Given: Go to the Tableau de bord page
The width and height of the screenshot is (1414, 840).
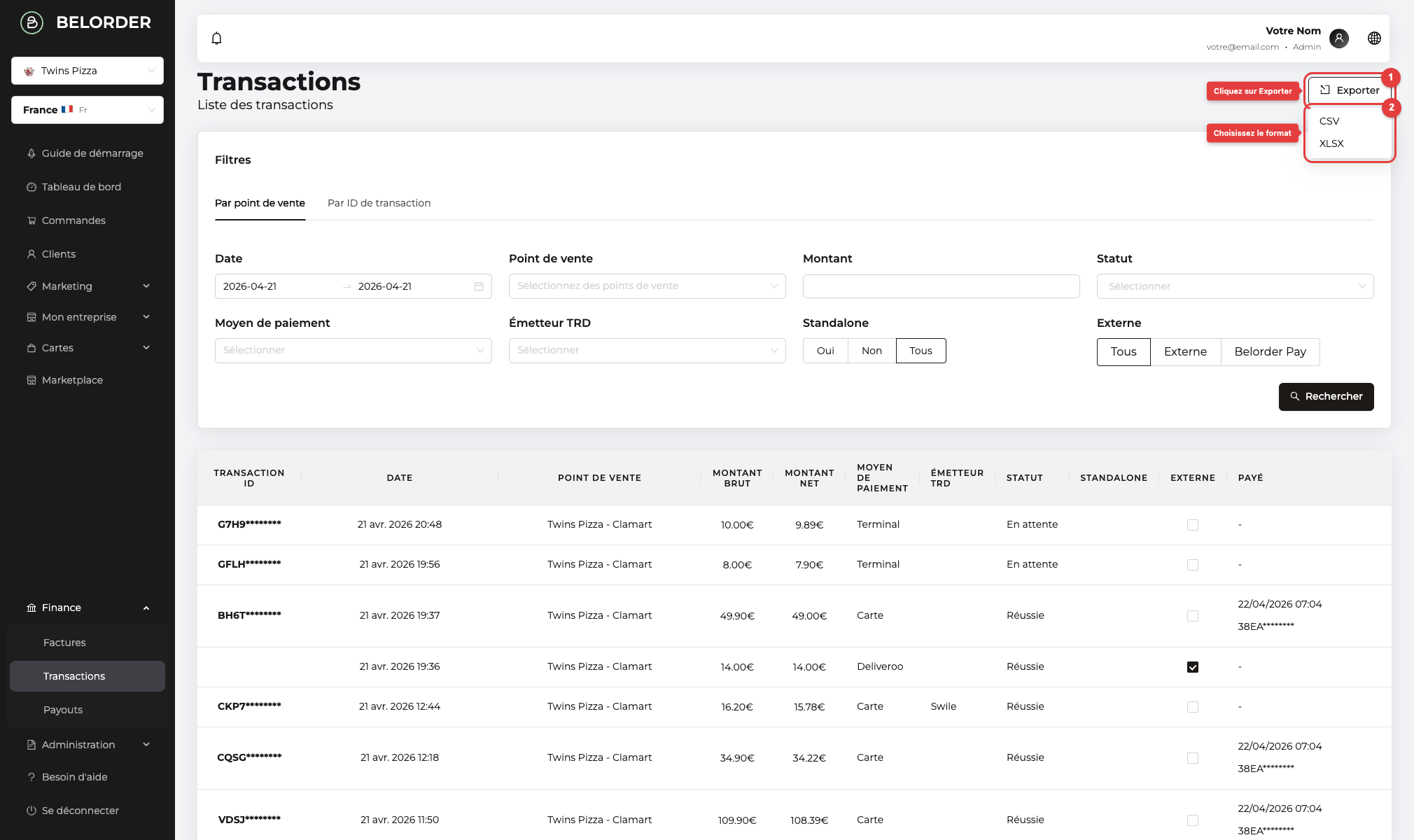Looking at the screenshot, I should point(81,187).
